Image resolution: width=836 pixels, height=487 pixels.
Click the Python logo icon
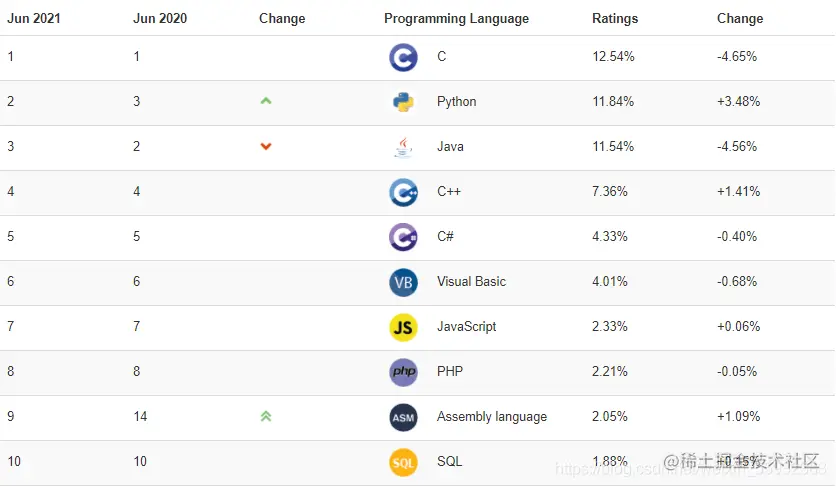coord(403,102)
